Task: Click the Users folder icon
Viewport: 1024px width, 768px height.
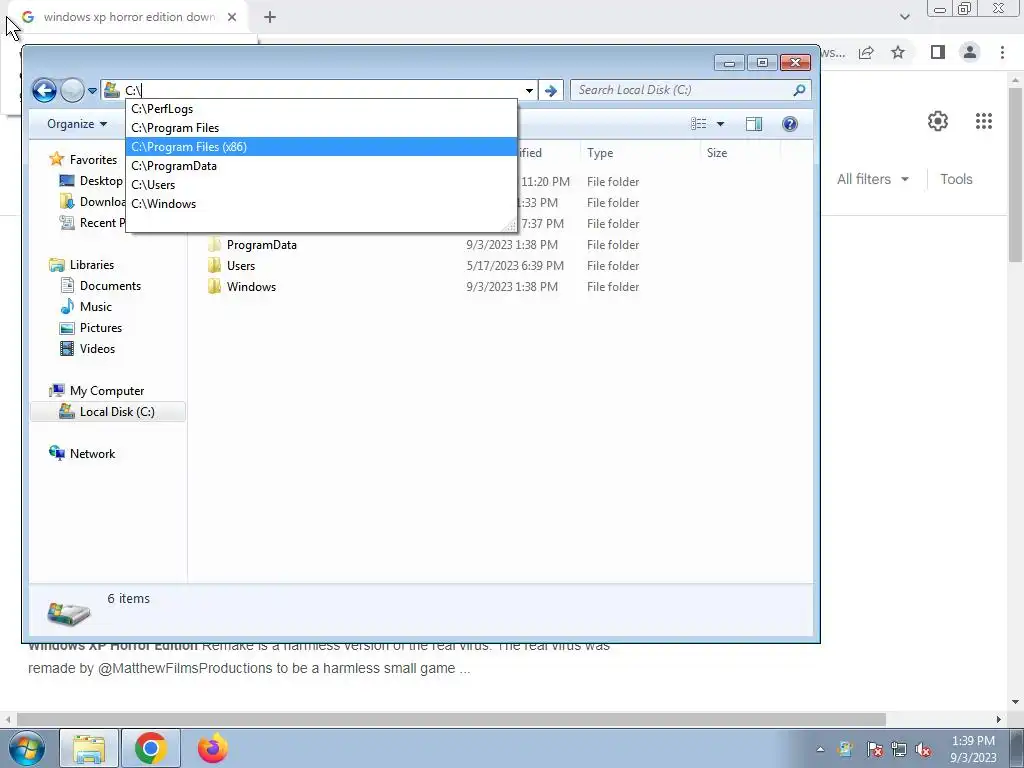Action: (x=214, y=266)
